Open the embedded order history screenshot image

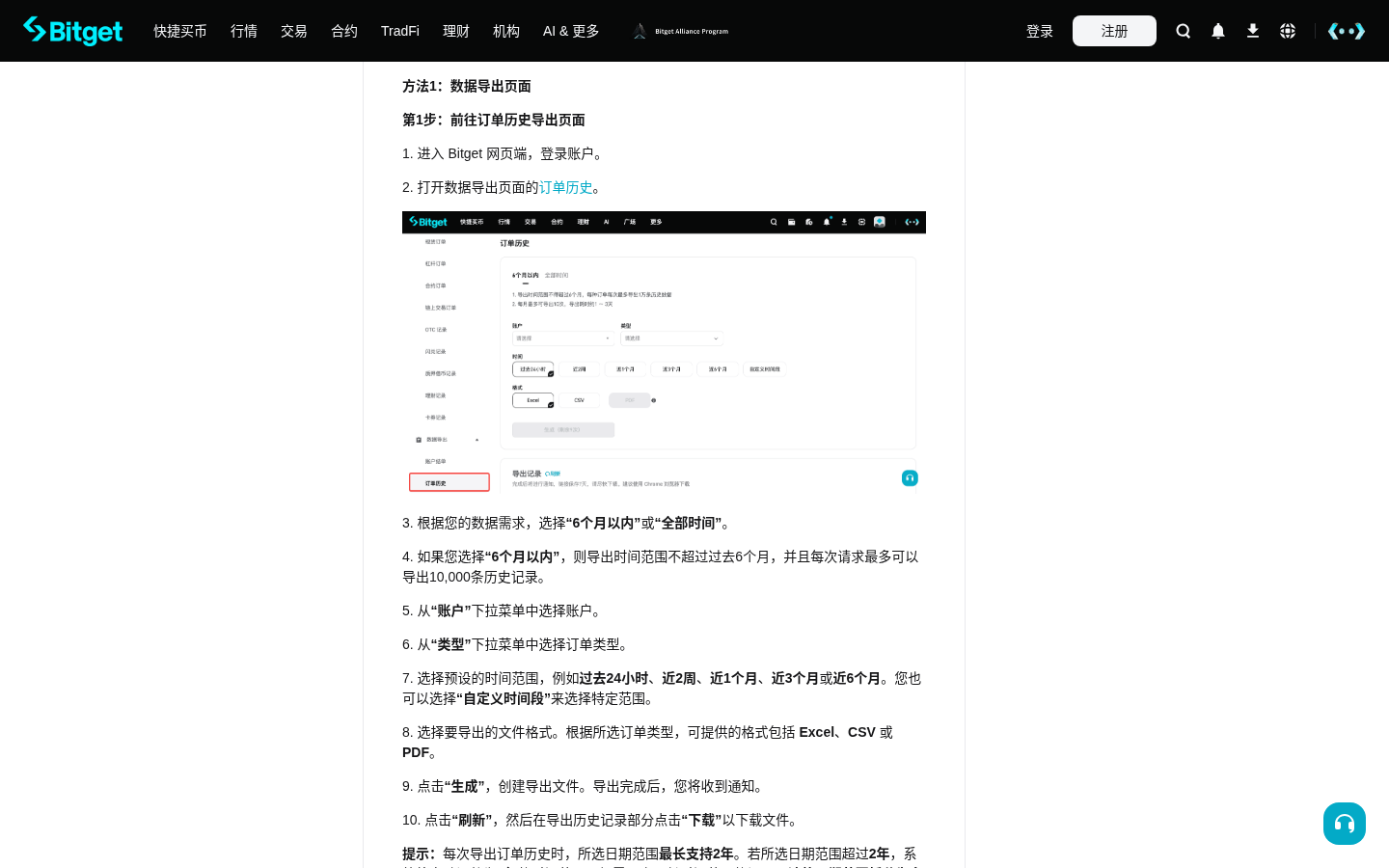[x=664, y=353]
